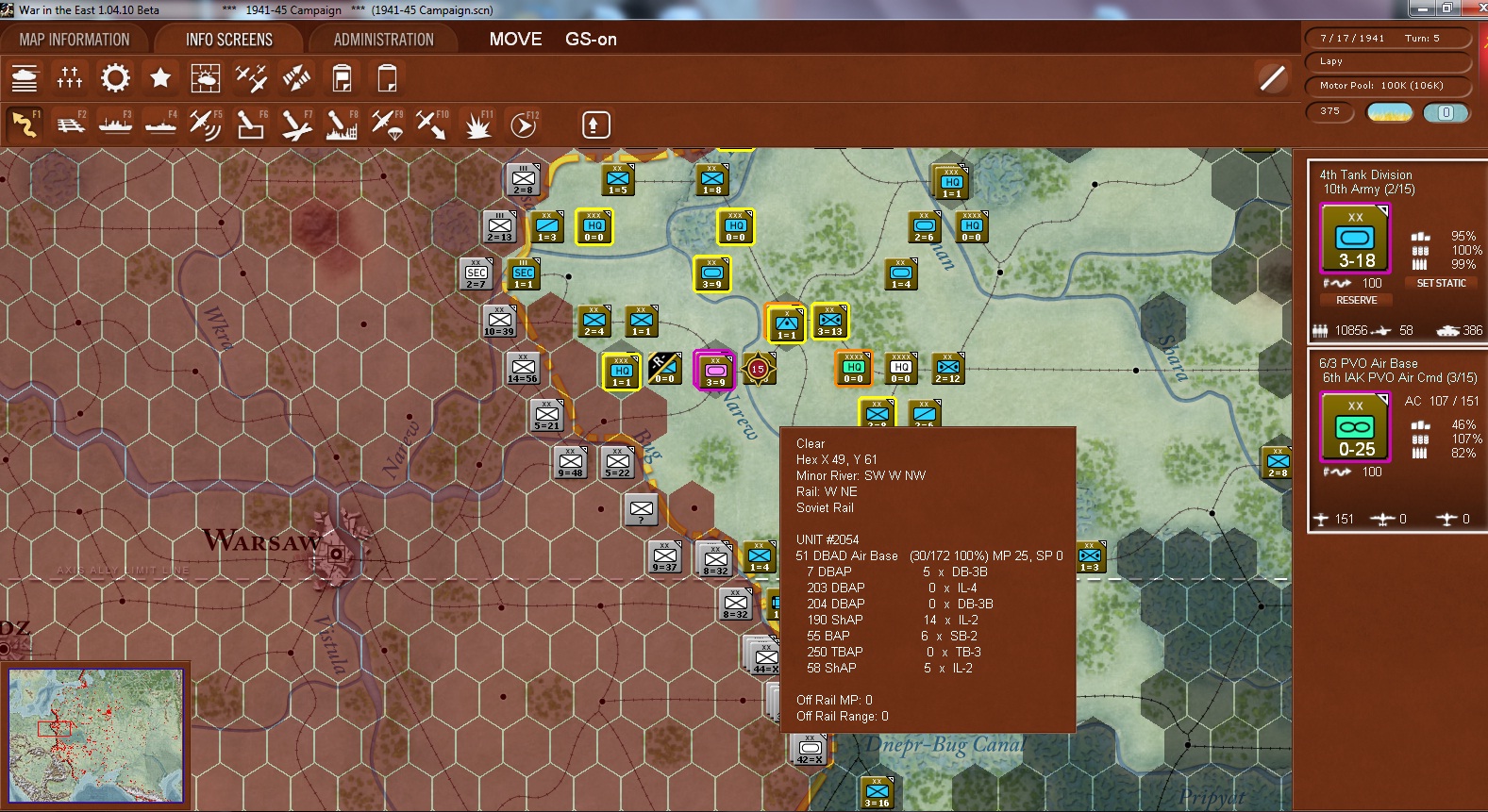Viewport: 1488px width, 812px height.
Task: Select the F9 air transport mode
Action: [387, 124]
